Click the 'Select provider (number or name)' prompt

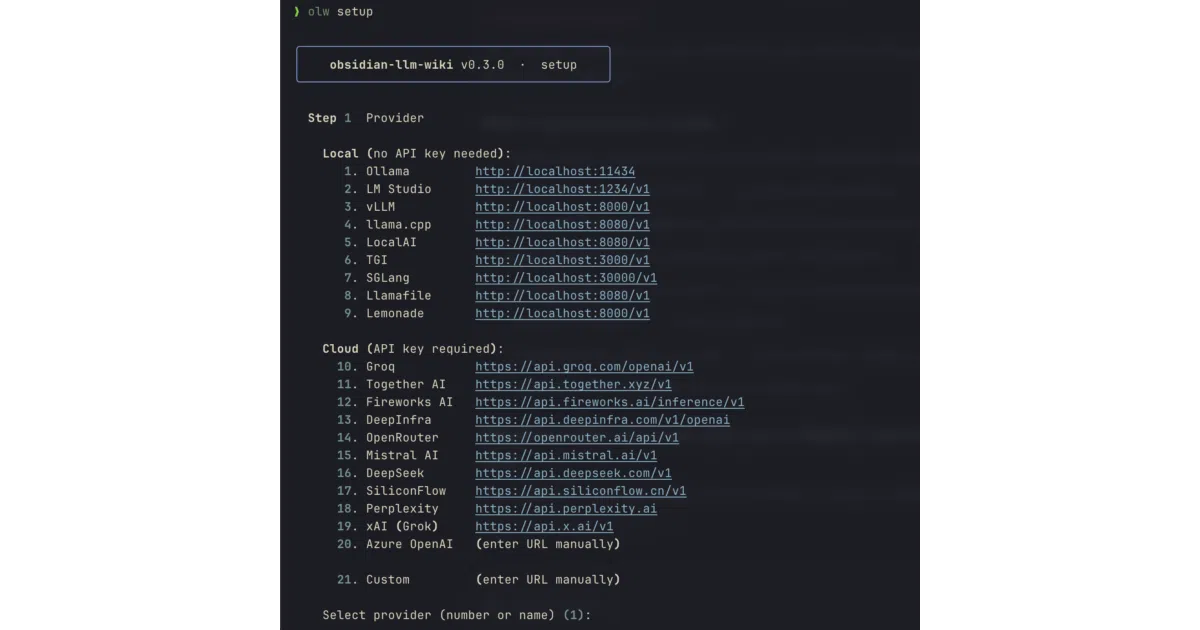click(x=457, y=615)
